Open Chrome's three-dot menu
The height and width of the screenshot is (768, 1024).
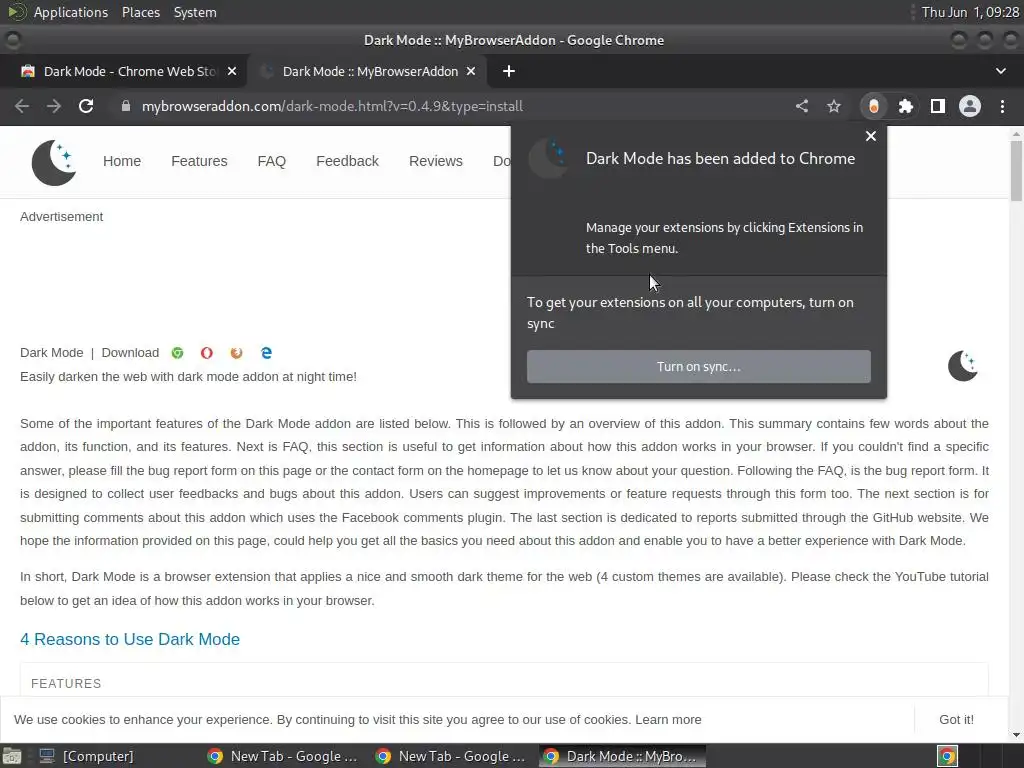[x=1002, y=106]
